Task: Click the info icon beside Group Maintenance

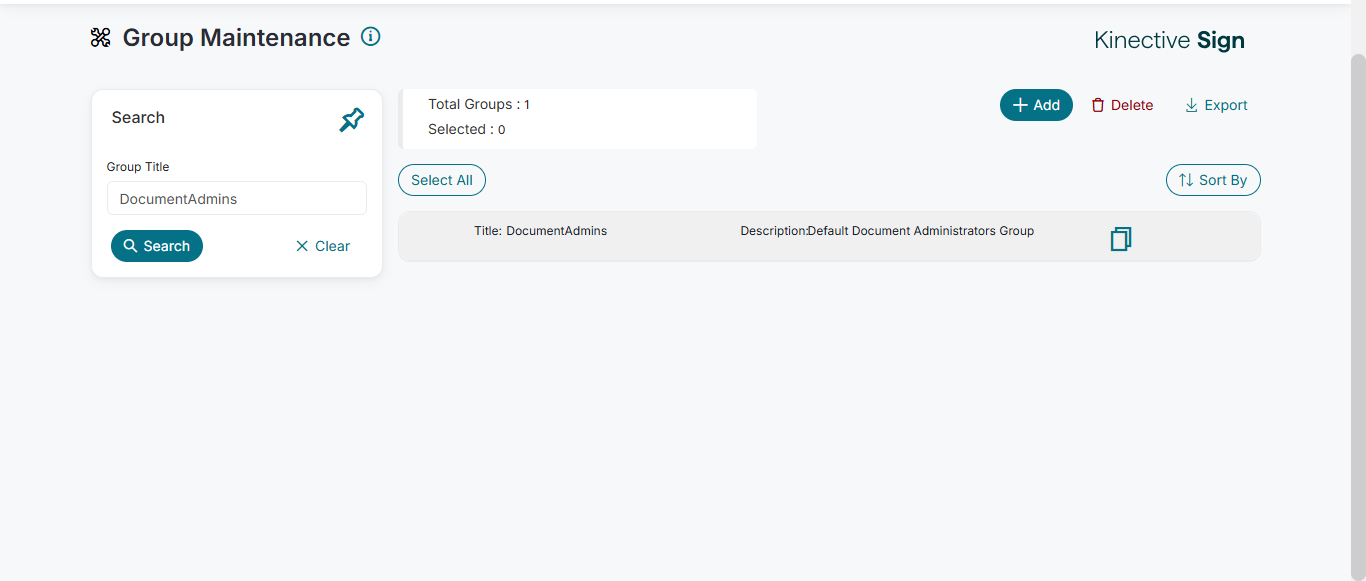Action: tap(370, 37)
